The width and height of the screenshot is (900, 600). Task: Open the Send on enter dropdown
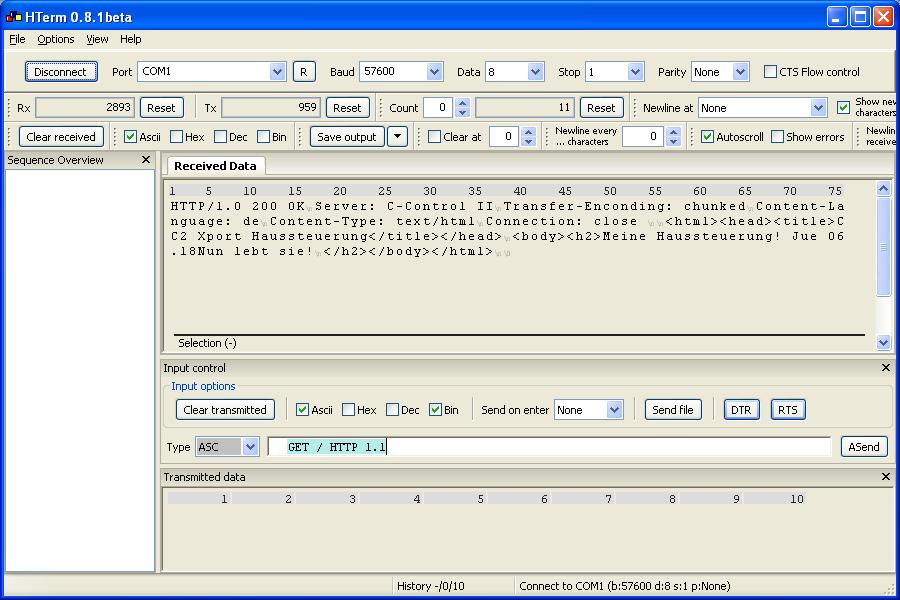pyautogui.click(x=614, y=410)
